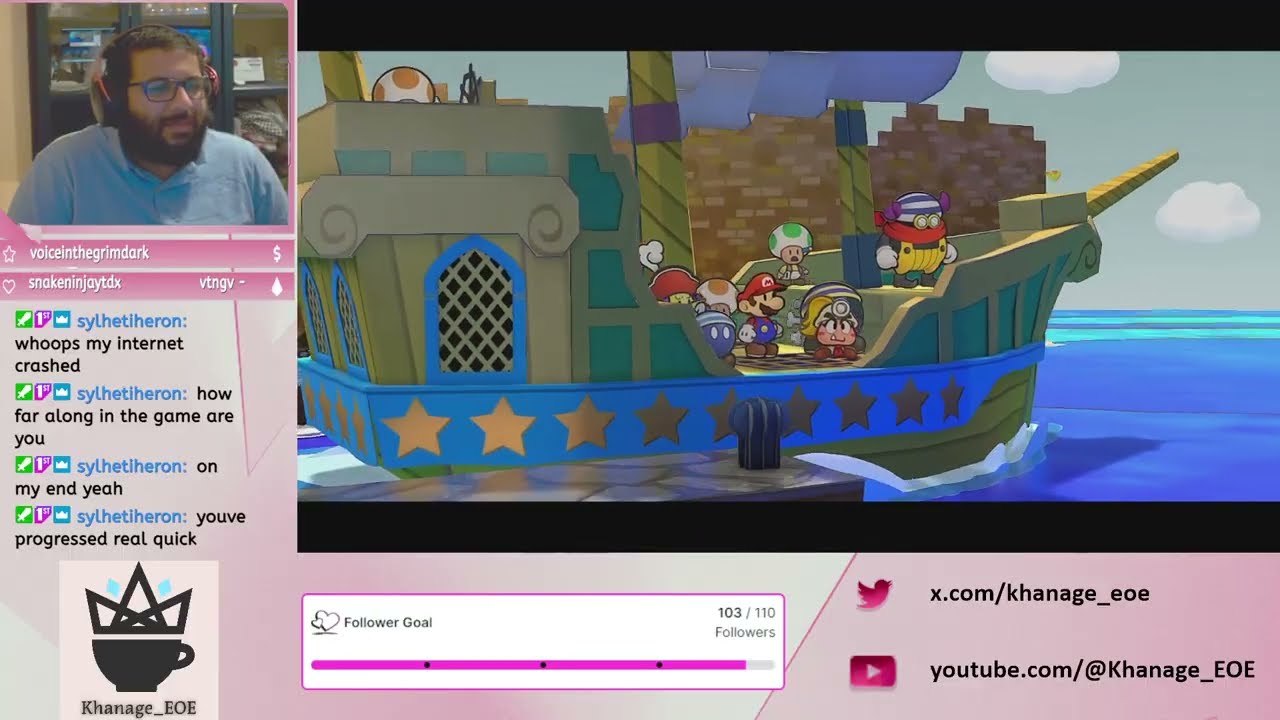This screenshot has width=1280, height=720.
Task: Click the Khanage_EOE crown coffee cup logo
Action: pos(139,629)
